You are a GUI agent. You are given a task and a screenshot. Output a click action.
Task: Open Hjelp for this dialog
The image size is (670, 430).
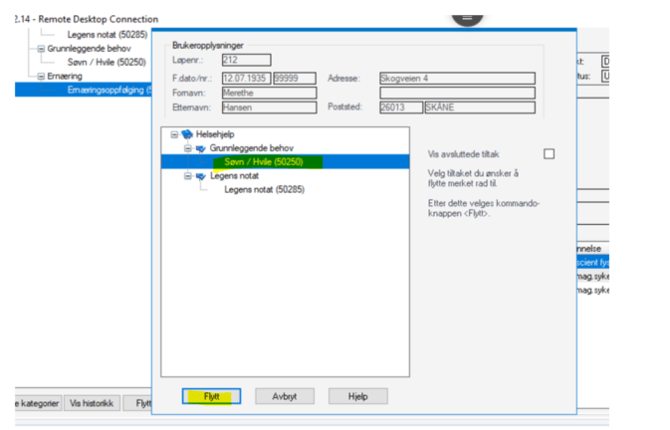pyautogui.click(x=358, y=396)
